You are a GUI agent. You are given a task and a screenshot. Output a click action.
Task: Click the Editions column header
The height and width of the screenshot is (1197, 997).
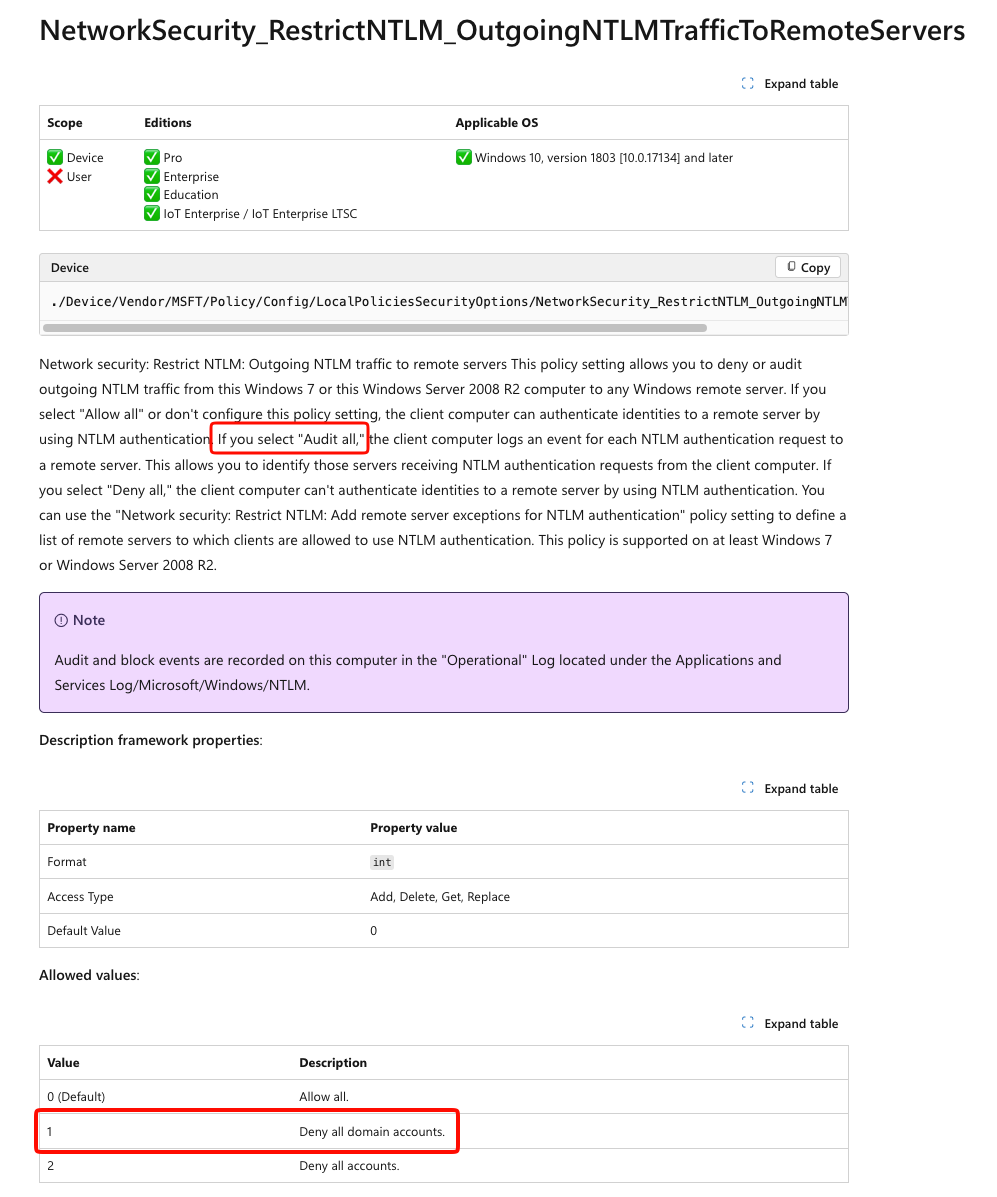coord(168,123)
